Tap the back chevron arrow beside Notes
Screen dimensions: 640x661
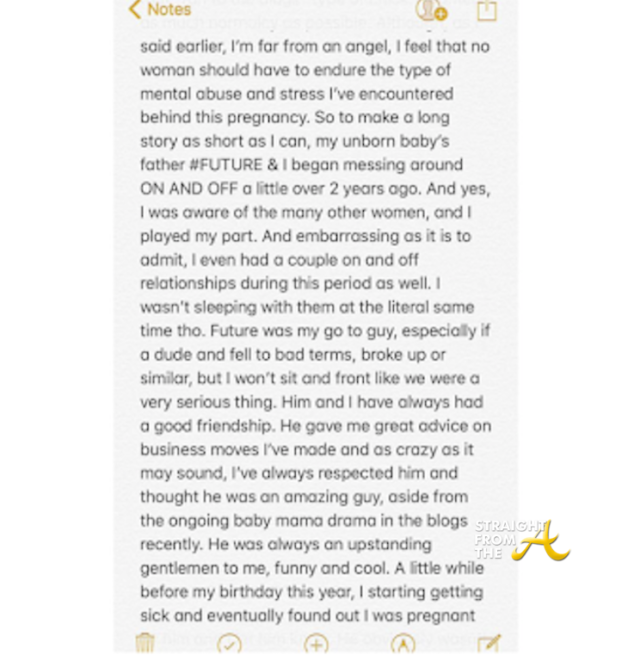[x=135, y=11]
